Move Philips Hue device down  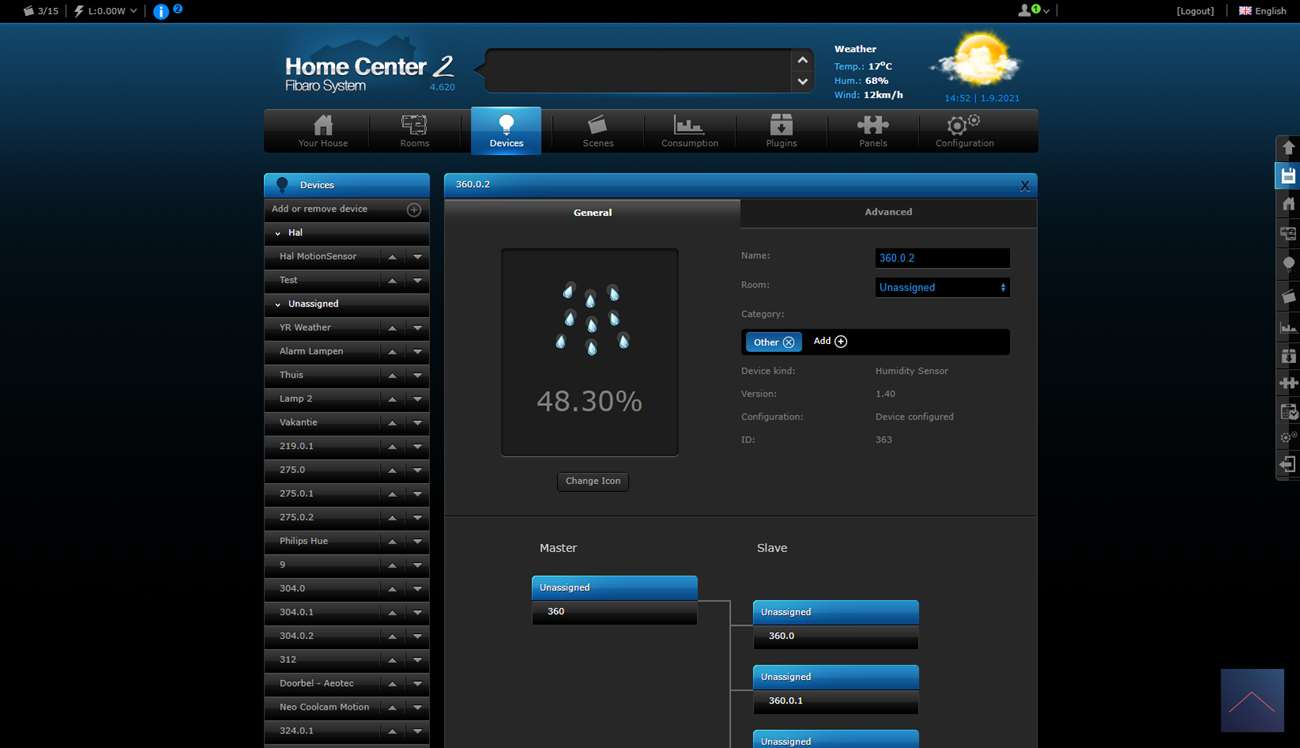click(417, 541)
